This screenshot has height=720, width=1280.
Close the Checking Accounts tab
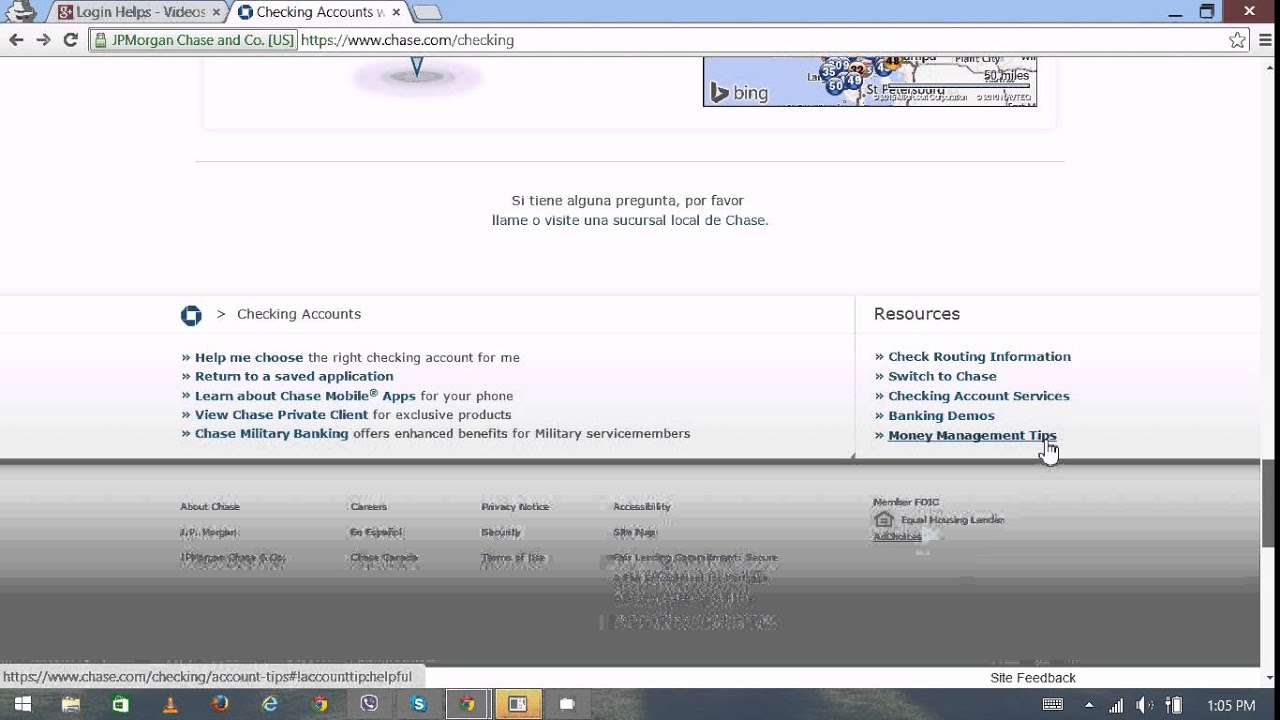pos(396,12)
